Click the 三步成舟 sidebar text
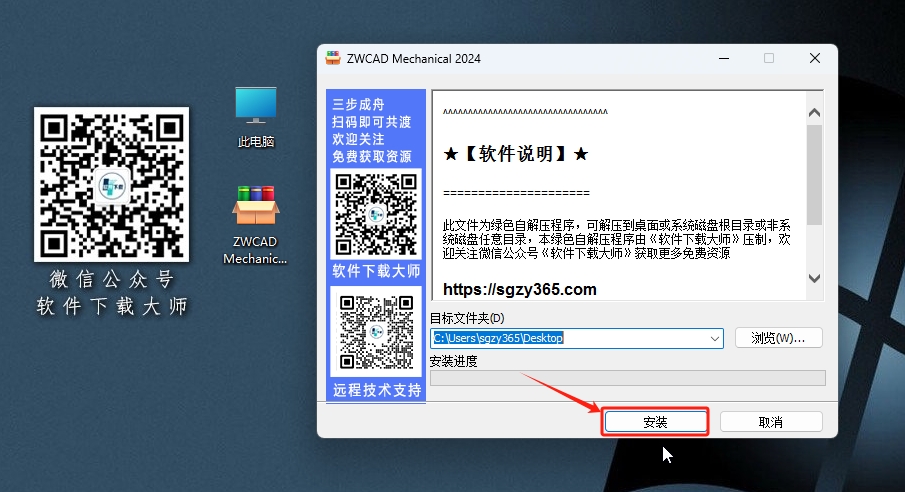The height and width of the screenshot is (492, 905). [x=358, y=105]
